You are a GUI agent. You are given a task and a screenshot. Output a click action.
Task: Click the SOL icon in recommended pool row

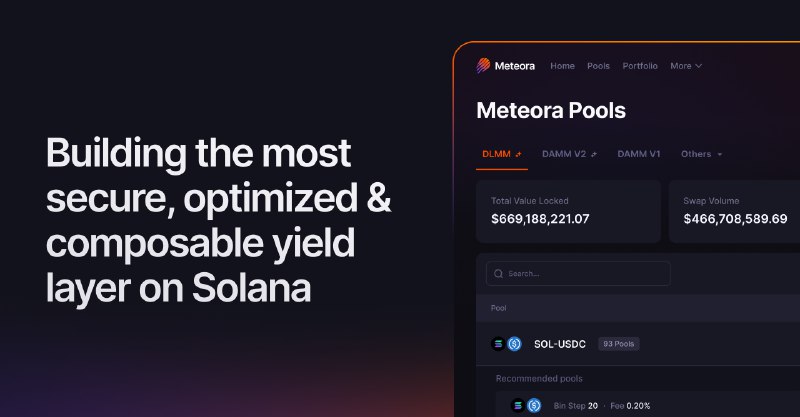(x=518, y=406)
